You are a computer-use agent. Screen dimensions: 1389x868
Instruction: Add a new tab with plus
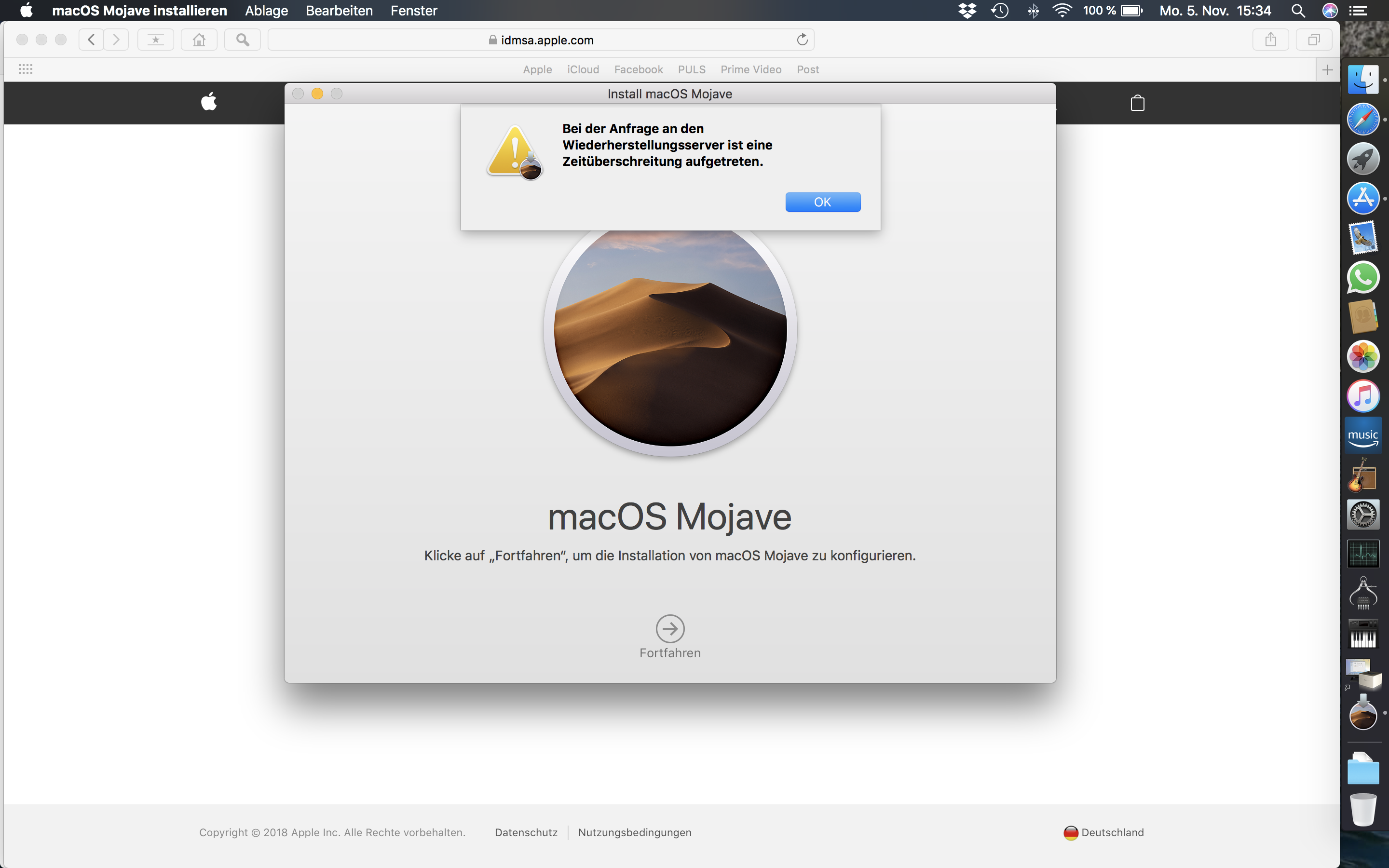click(1327, 70)
